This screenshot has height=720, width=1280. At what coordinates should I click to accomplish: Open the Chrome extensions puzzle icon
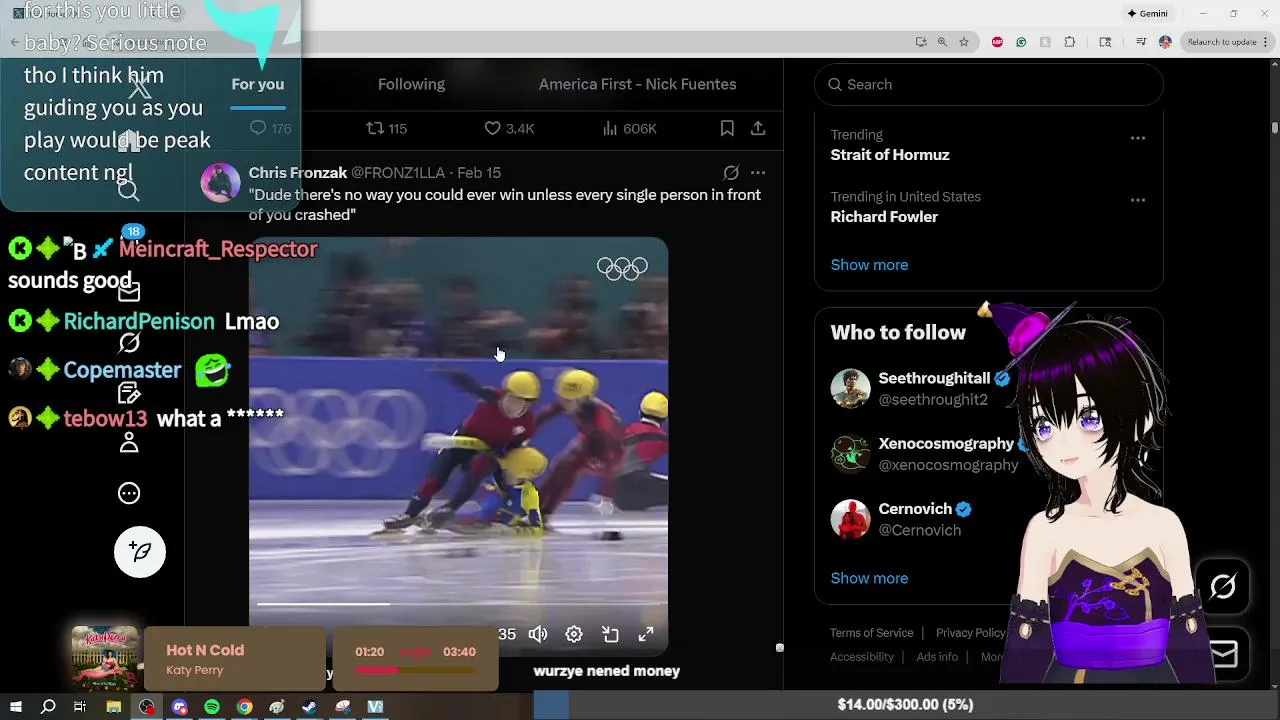tap(1070, 42)
